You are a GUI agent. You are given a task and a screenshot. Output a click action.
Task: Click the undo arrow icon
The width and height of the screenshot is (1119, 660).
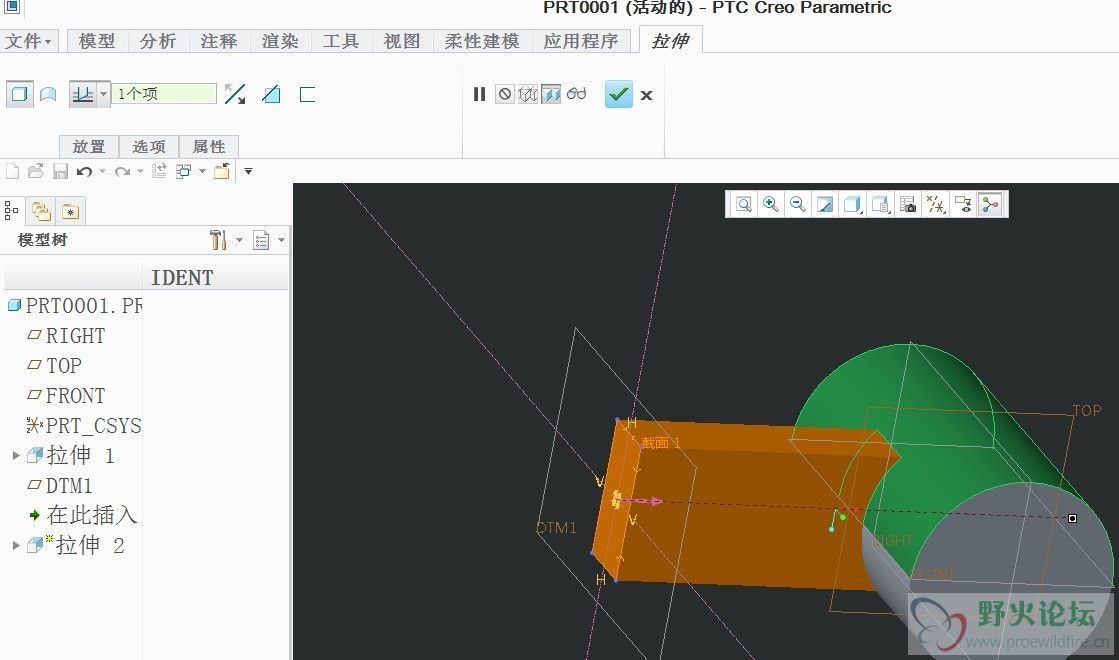84,171
